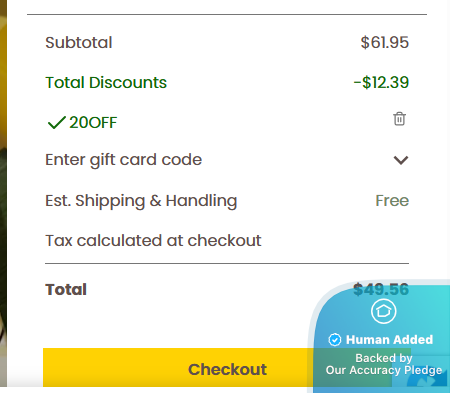Image resolution: width=450 pixels, height=393 pixels.
Task: Select the Human Added label
Action: click(389, 340)
